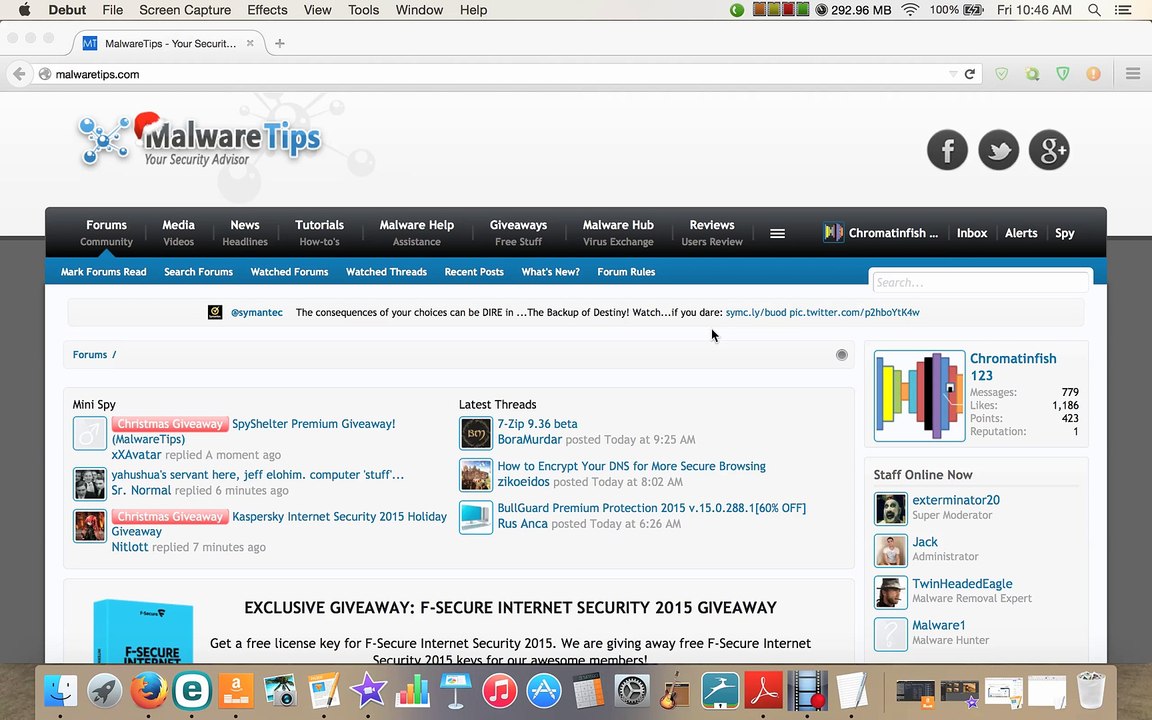Open System Preferences from the Dock
Image resolution: width=1152 pixels, height=720 pixels.
coord(632,691)
